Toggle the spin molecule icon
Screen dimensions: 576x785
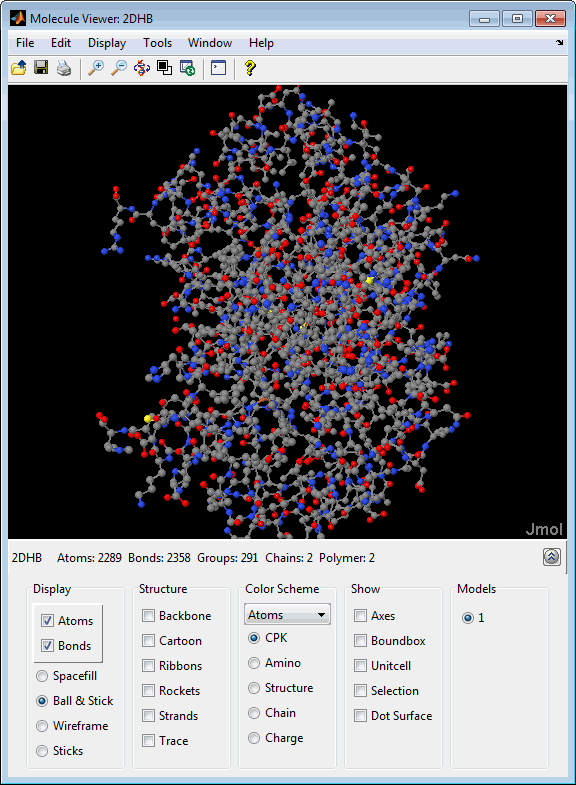click(x=142, y=68)
